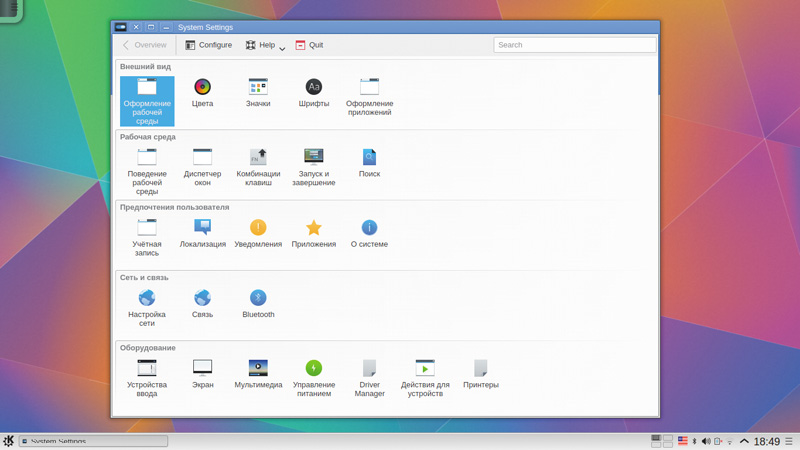Open Уведомления notifications settings

[258, 234]
